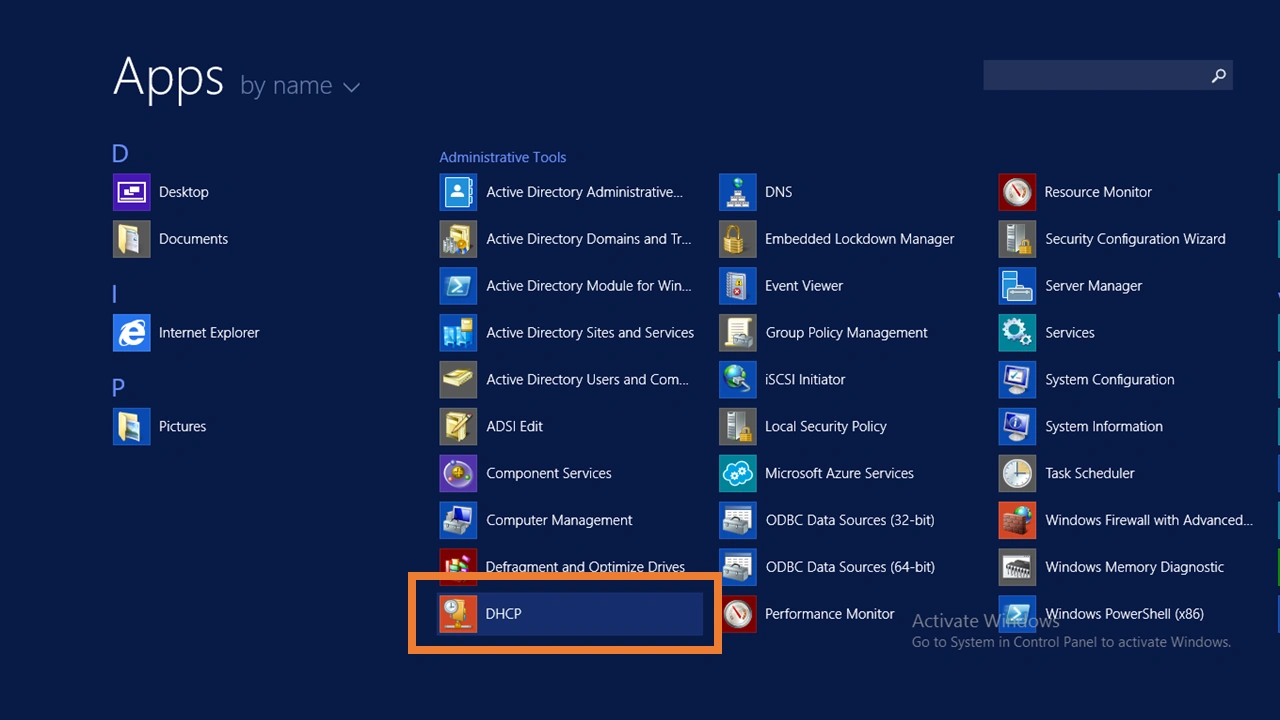1280x720 pixels.
Task: Click the 'DNS' label text
Action: [x=779, y=192]
